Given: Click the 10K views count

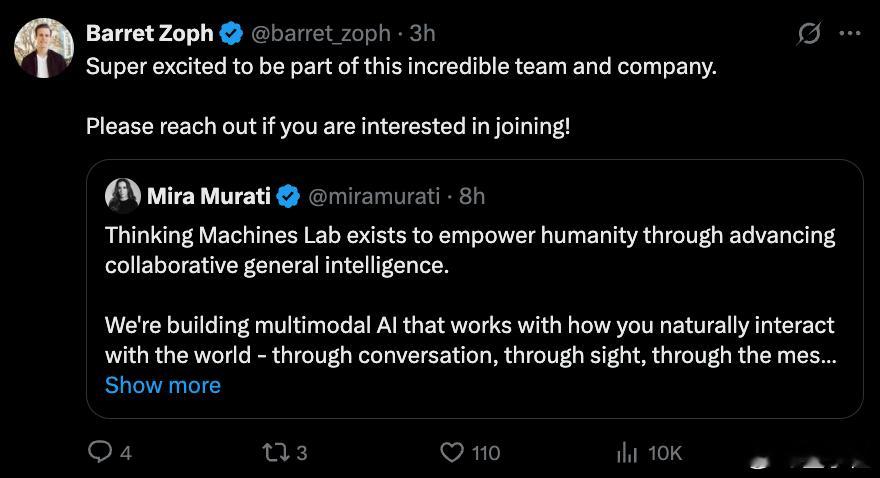Looking at the screenshot, I should 665,453.
